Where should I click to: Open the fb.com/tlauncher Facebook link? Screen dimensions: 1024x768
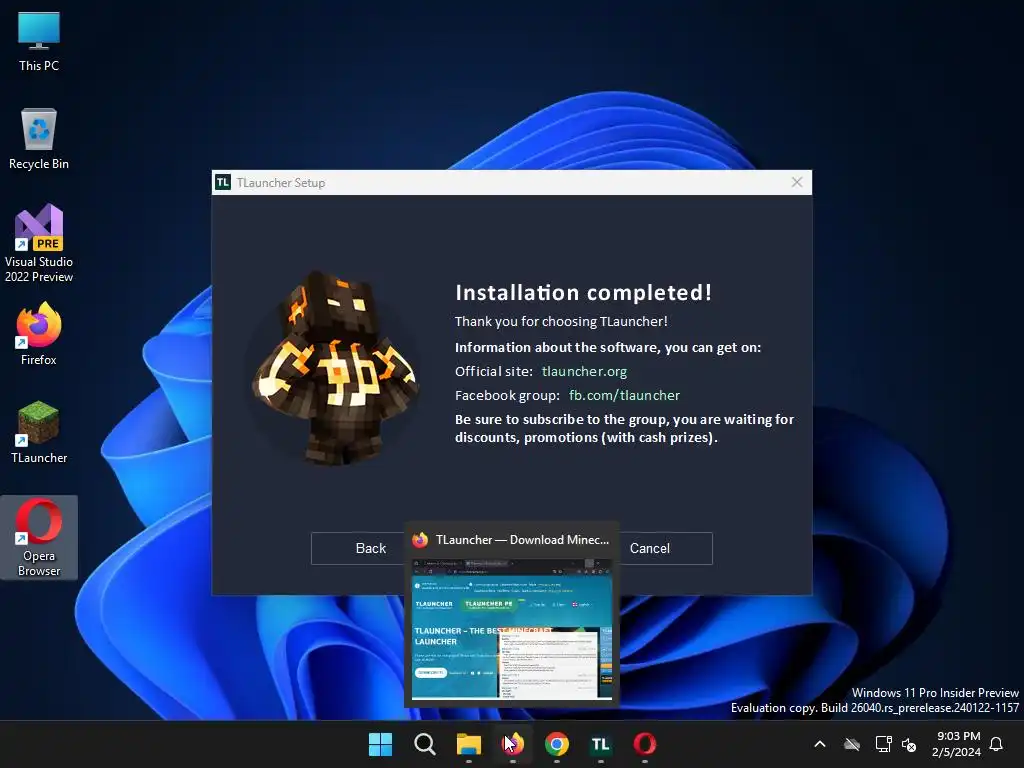[624, 395]
